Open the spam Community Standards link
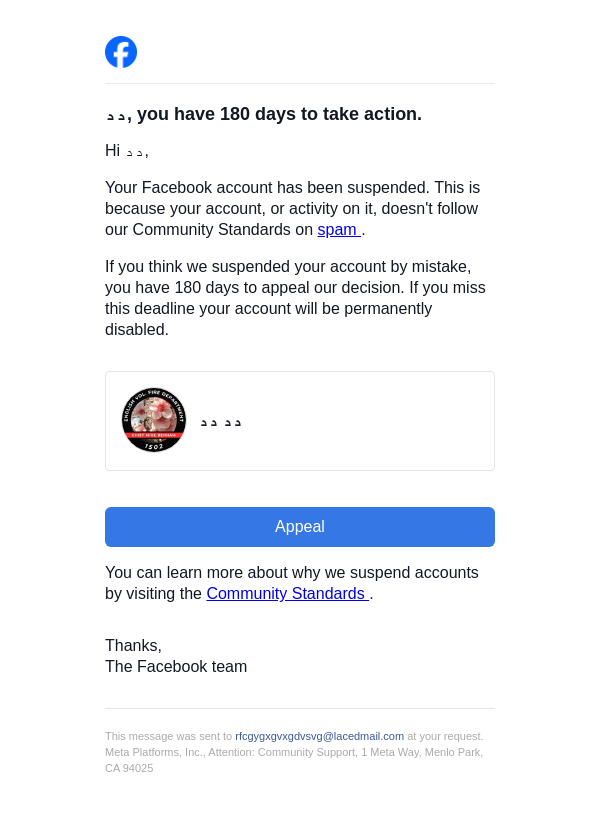The image size is (600, 814). click(337, 230)
